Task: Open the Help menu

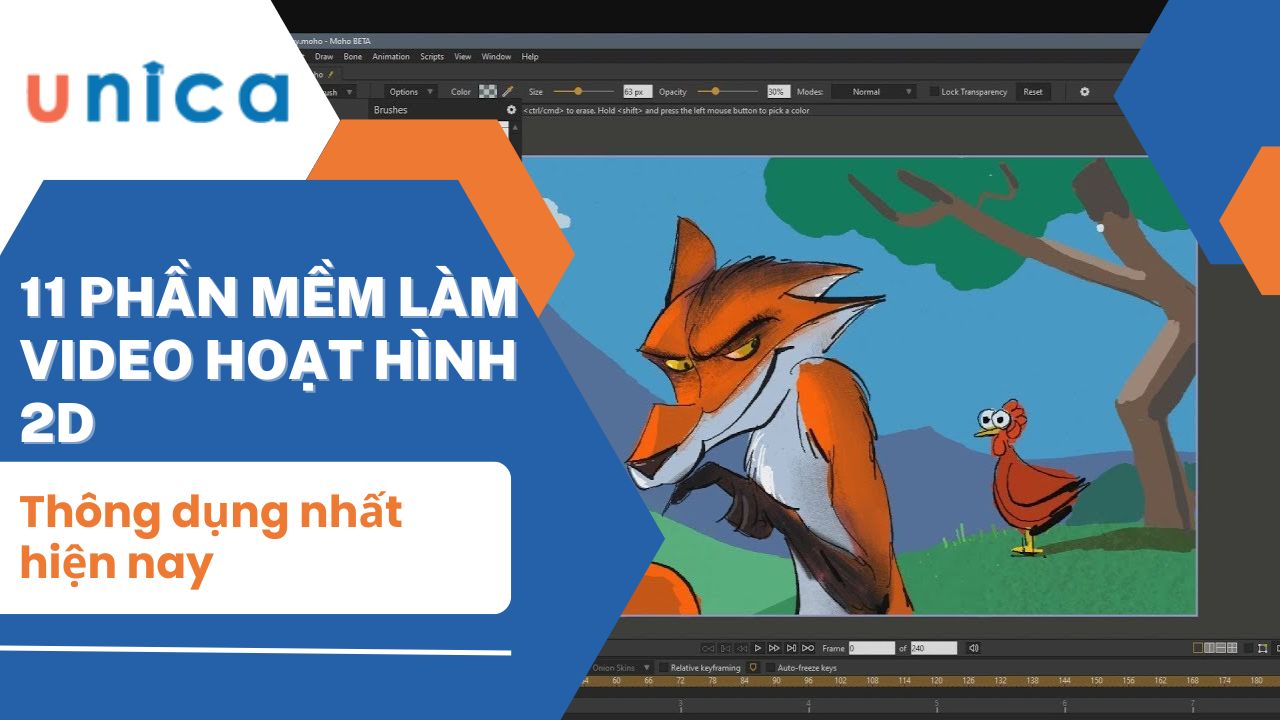Action: [530, 57]
